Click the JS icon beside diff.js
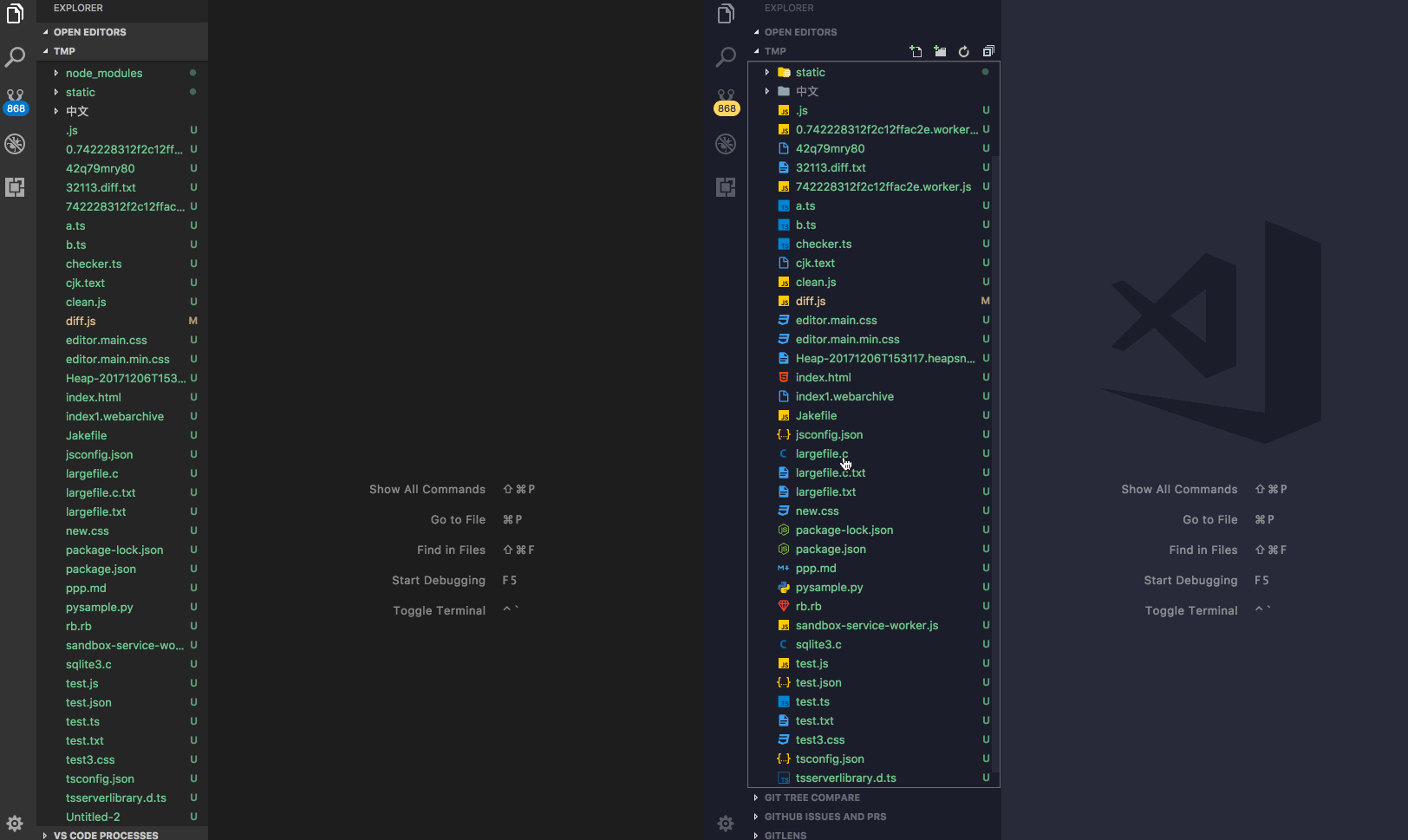This screenshot has height=840, width=1408. pos(784,301)
